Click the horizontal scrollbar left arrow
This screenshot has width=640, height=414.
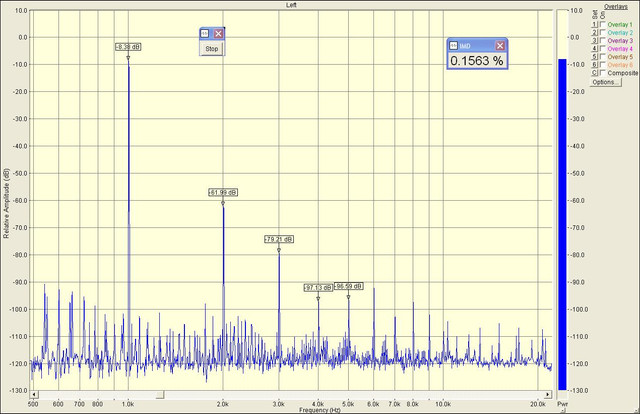point(34,394)
